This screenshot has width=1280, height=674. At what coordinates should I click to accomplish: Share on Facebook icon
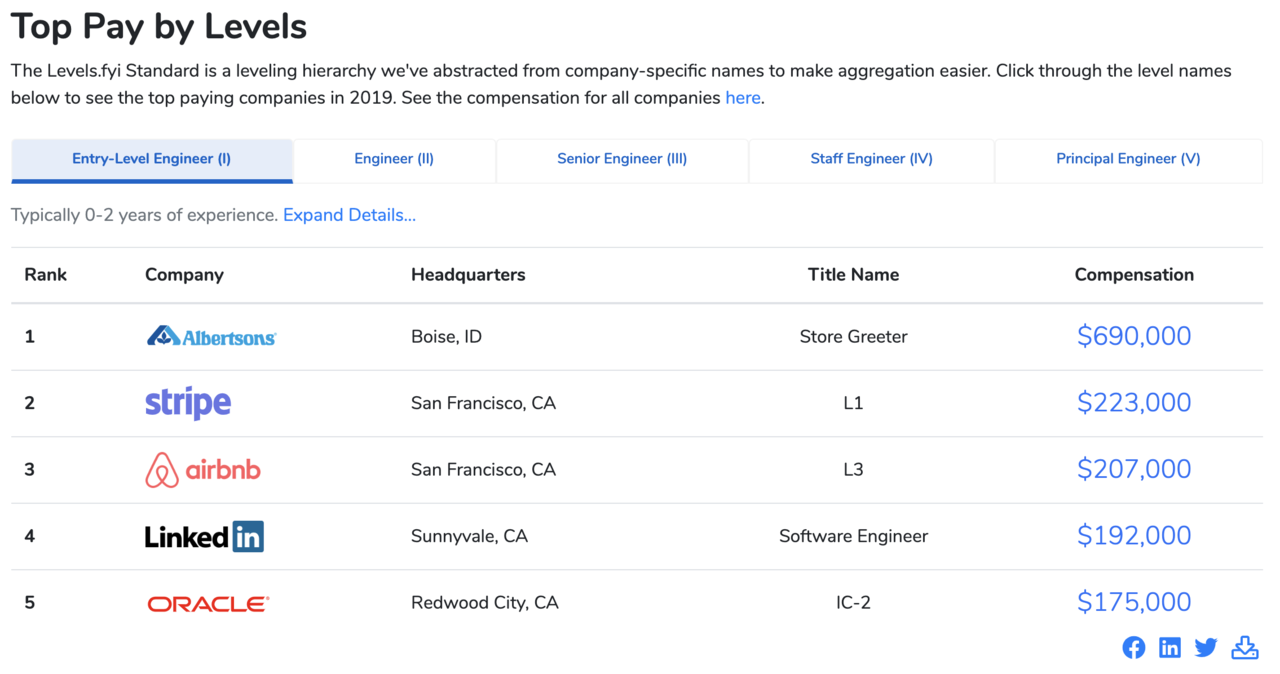(1133, 647)
